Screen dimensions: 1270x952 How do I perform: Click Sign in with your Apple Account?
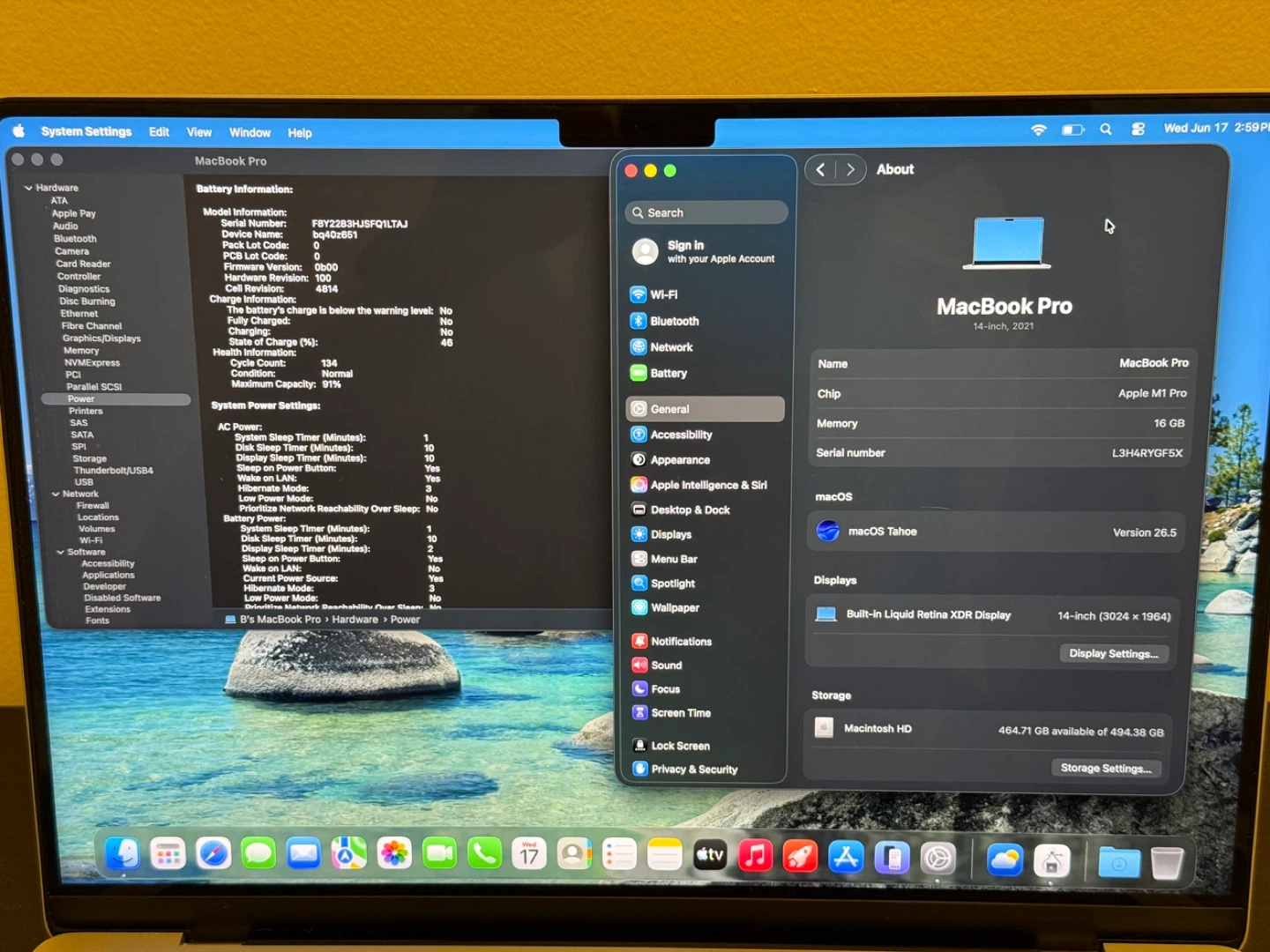706,252
